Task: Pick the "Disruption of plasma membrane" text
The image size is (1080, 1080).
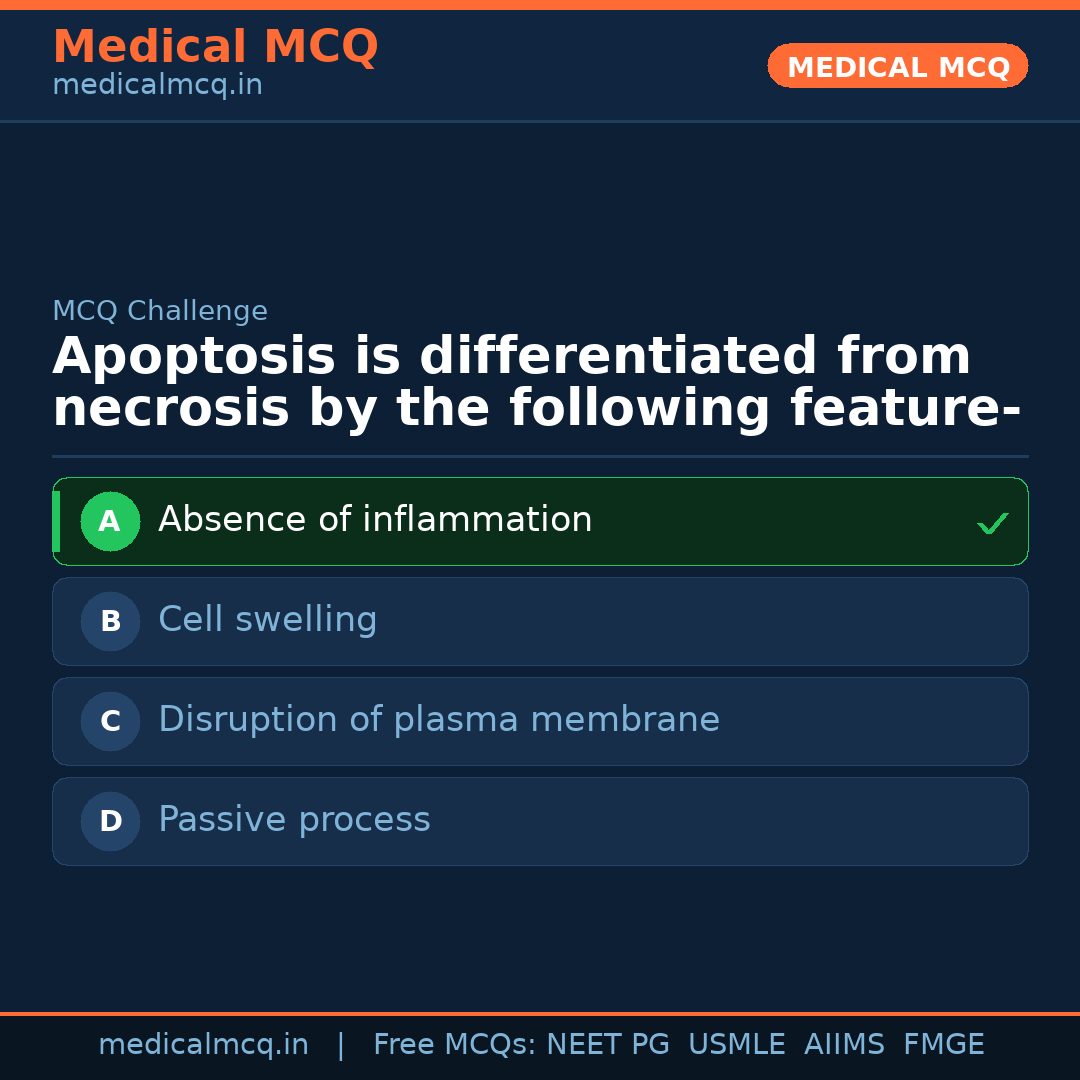Action: click(x=439, y=720)
